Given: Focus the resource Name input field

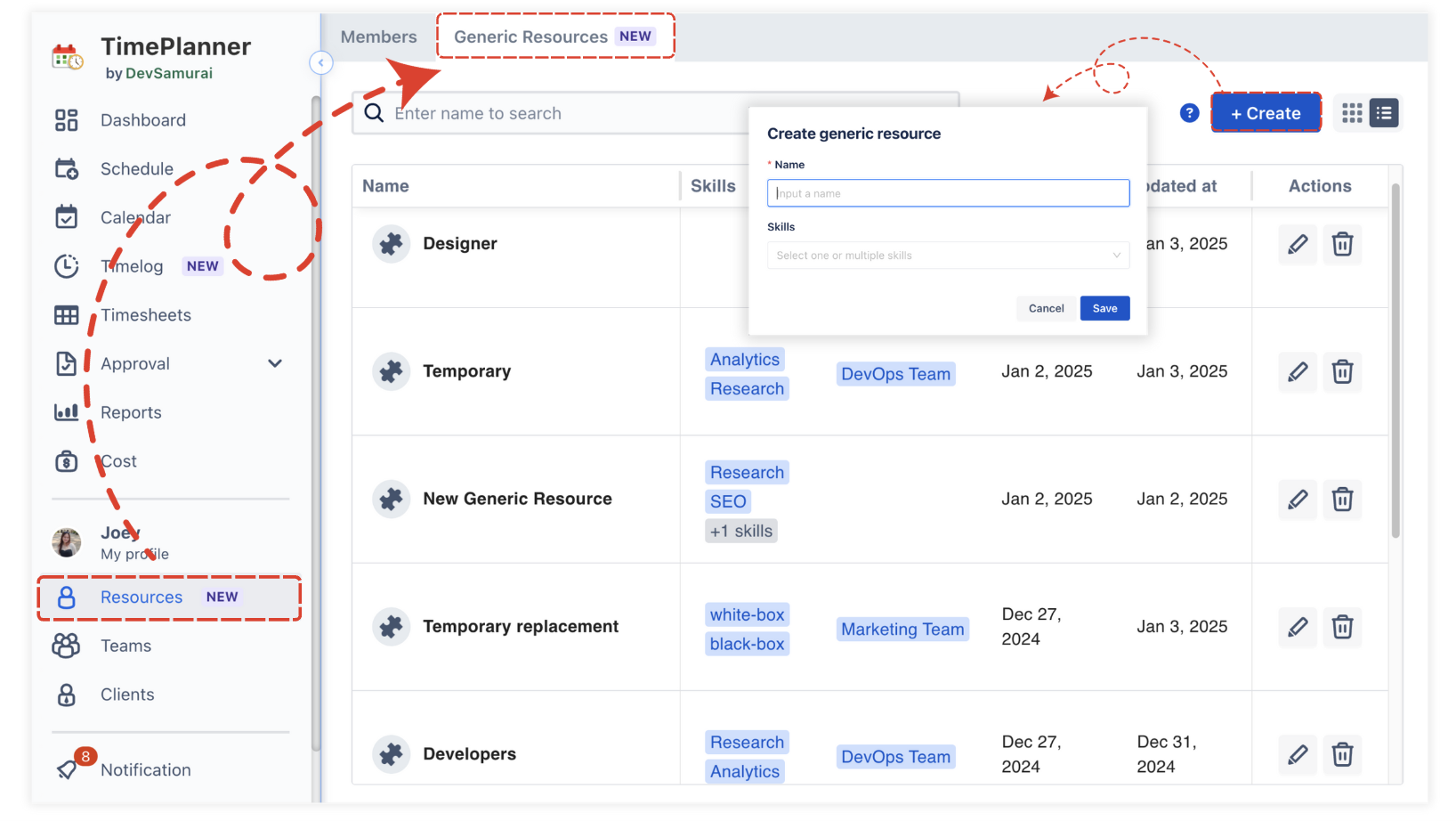Looking at the screenshot, I should (948, 193).
